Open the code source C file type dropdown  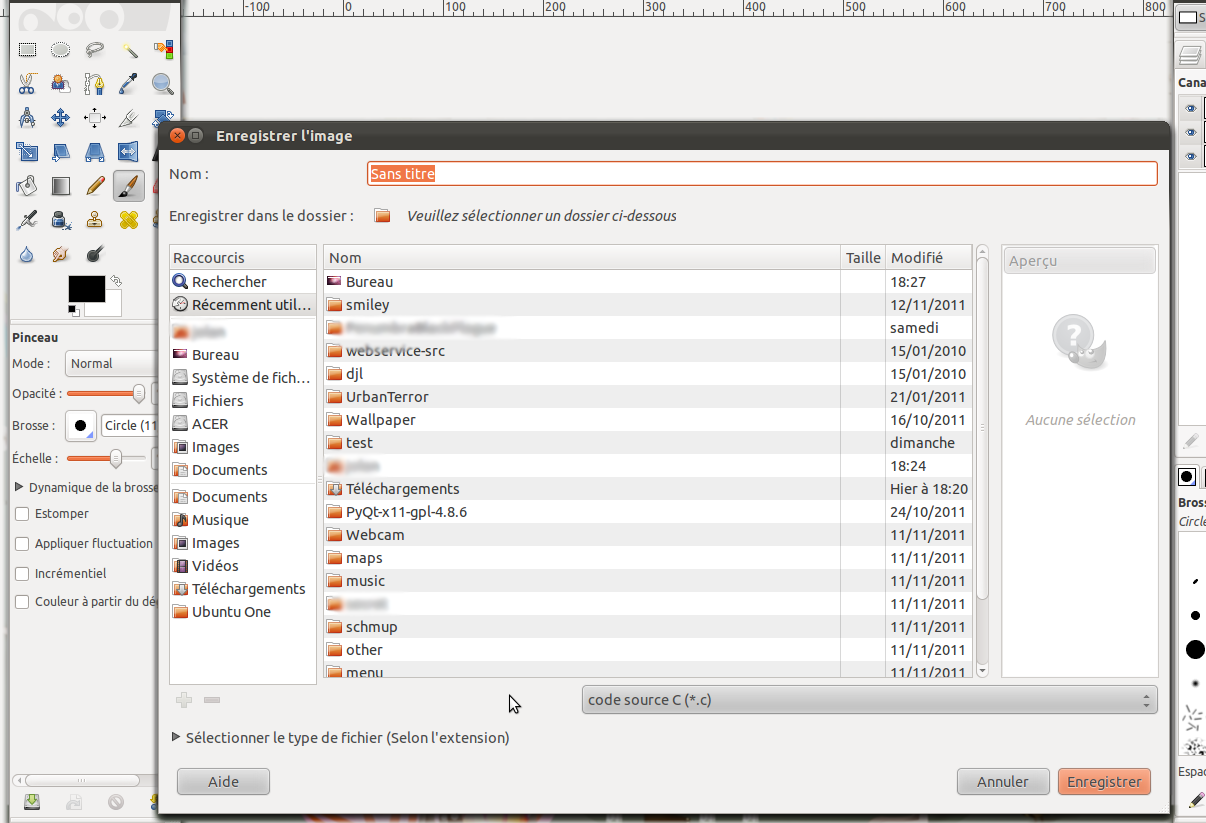869,700
